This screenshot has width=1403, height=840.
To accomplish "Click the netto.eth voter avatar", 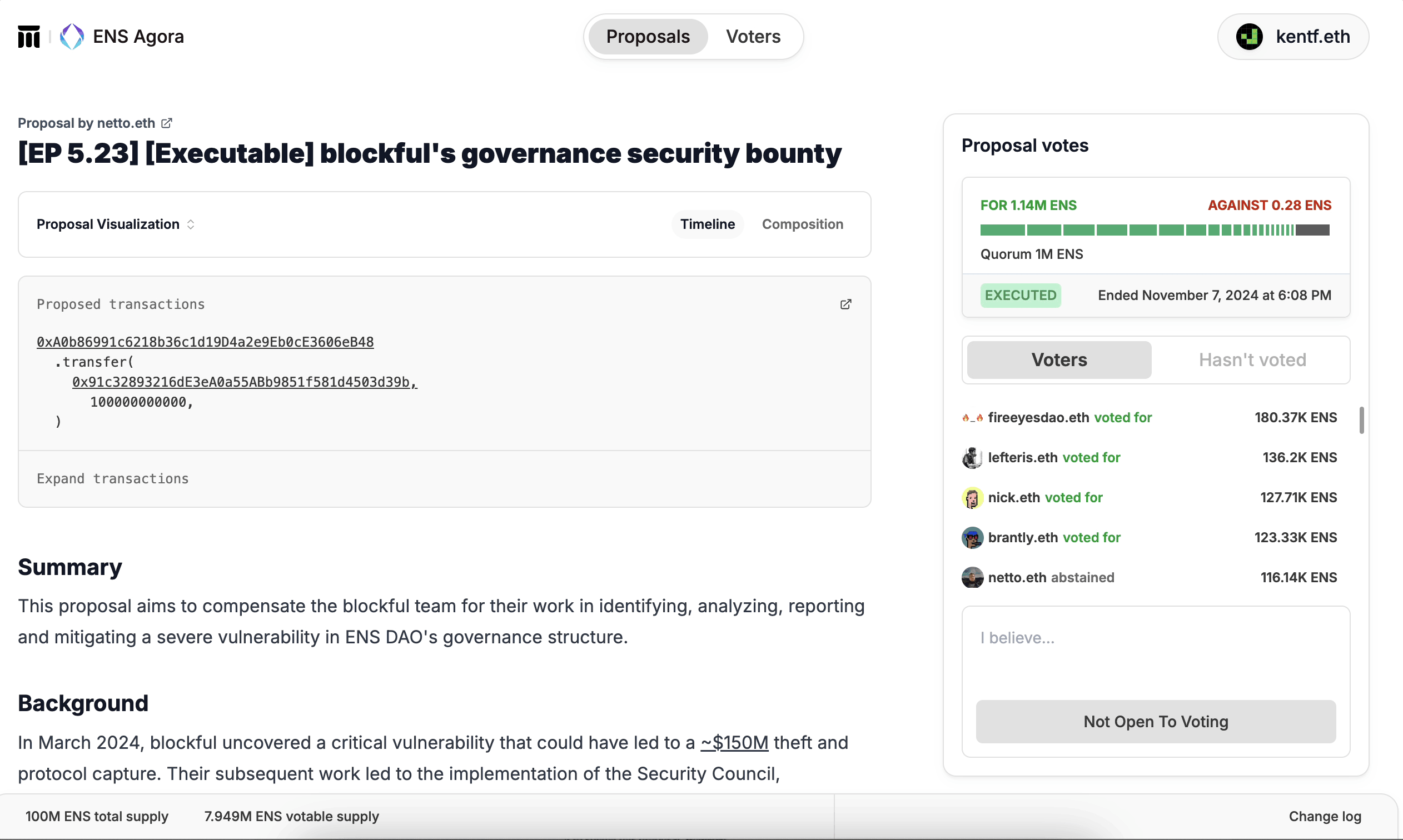I will [972, 577].
